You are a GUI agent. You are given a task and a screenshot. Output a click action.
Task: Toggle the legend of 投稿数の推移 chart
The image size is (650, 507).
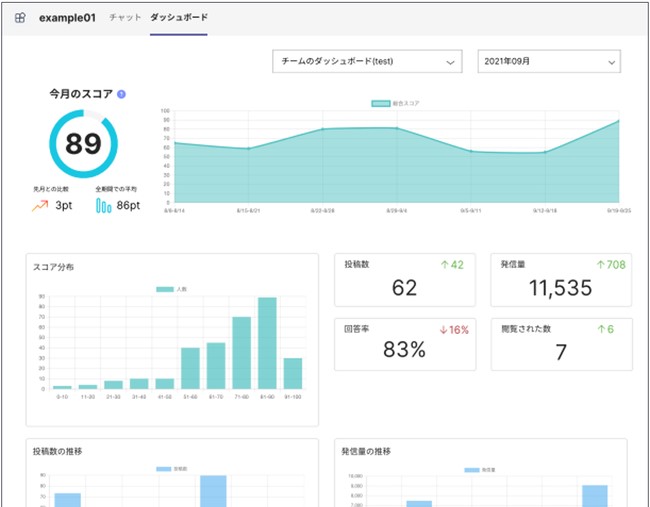coord(172,469)
